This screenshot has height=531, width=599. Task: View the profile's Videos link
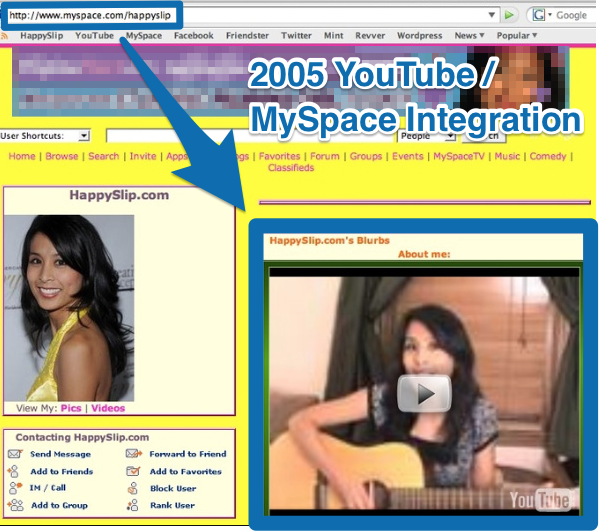pyautogui.click(x=108, y=408)
